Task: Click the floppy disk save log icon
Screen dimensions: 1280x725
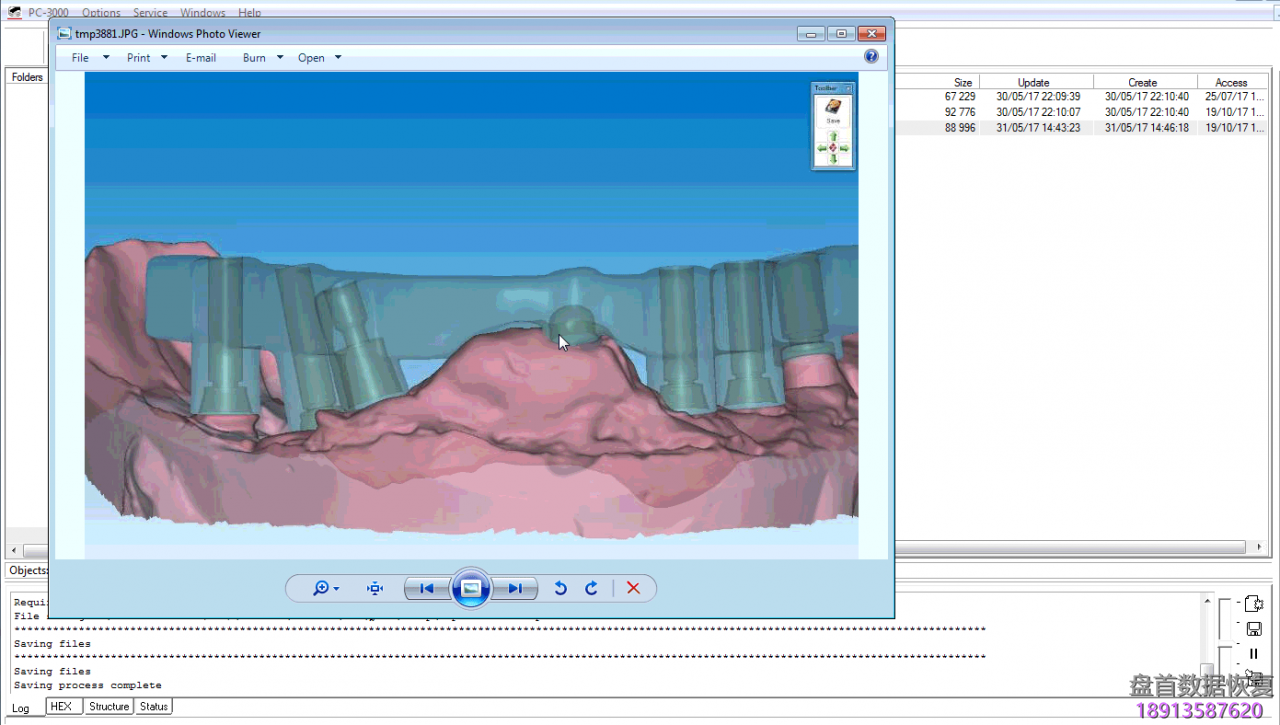Action: (x=1254, y=629)
